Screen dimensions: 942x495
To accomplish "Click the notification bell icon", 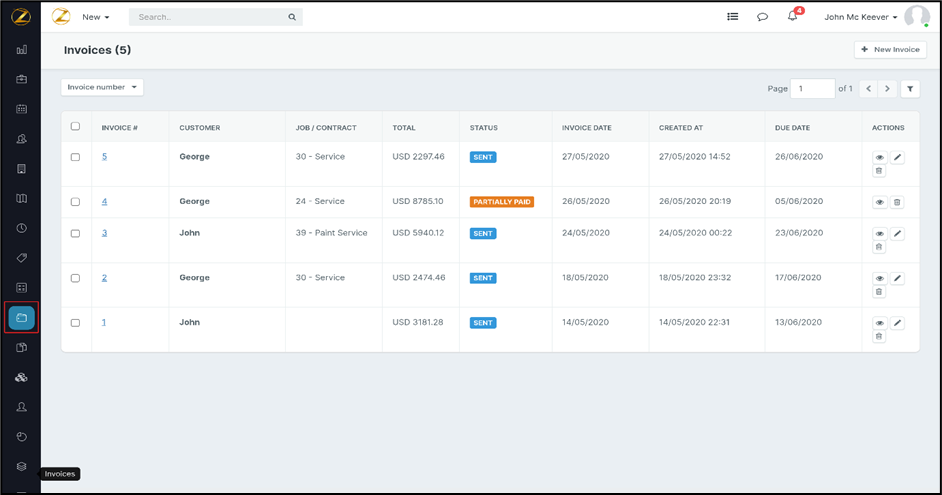I will click(792, 17).
